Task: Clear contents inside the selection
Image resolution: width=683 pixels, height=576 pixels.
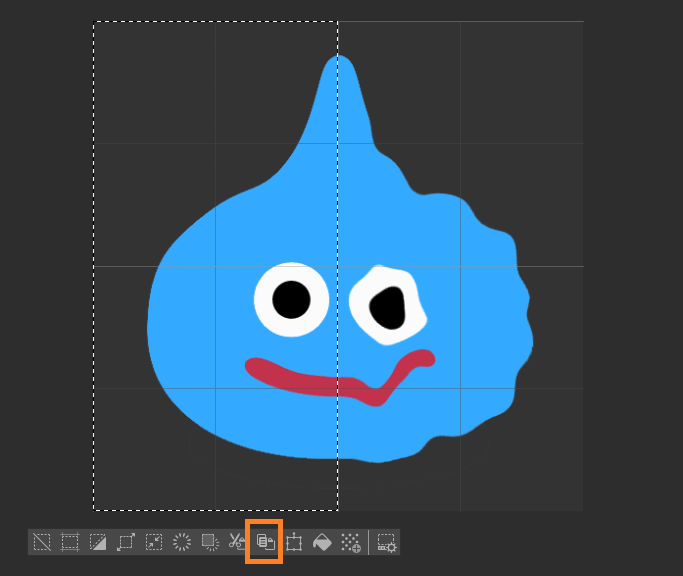Action: 182,542
